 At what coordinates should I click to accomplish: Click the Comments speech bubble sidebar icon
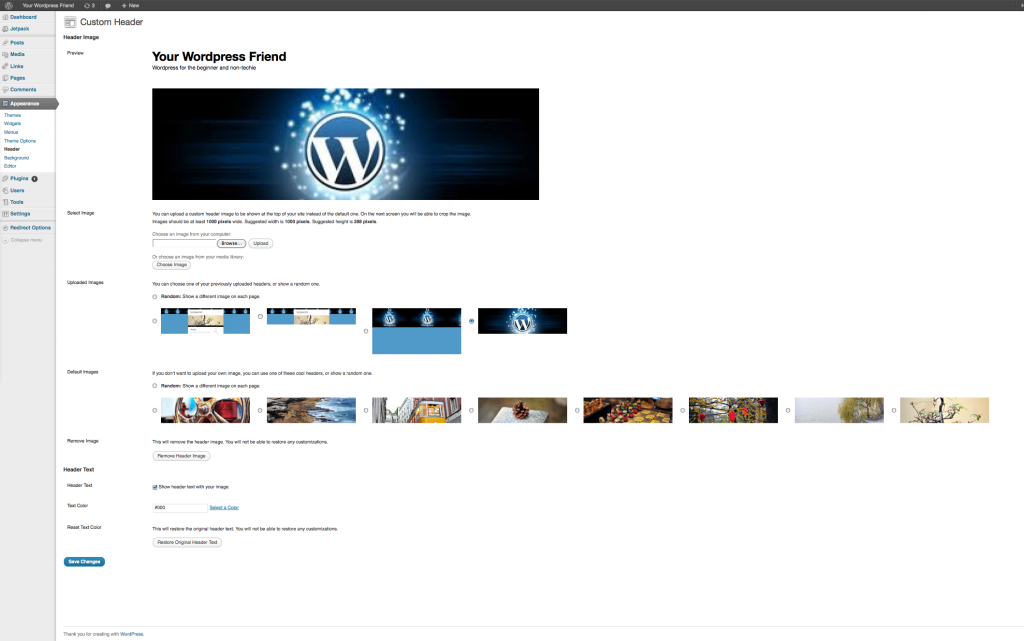point(5,89)
